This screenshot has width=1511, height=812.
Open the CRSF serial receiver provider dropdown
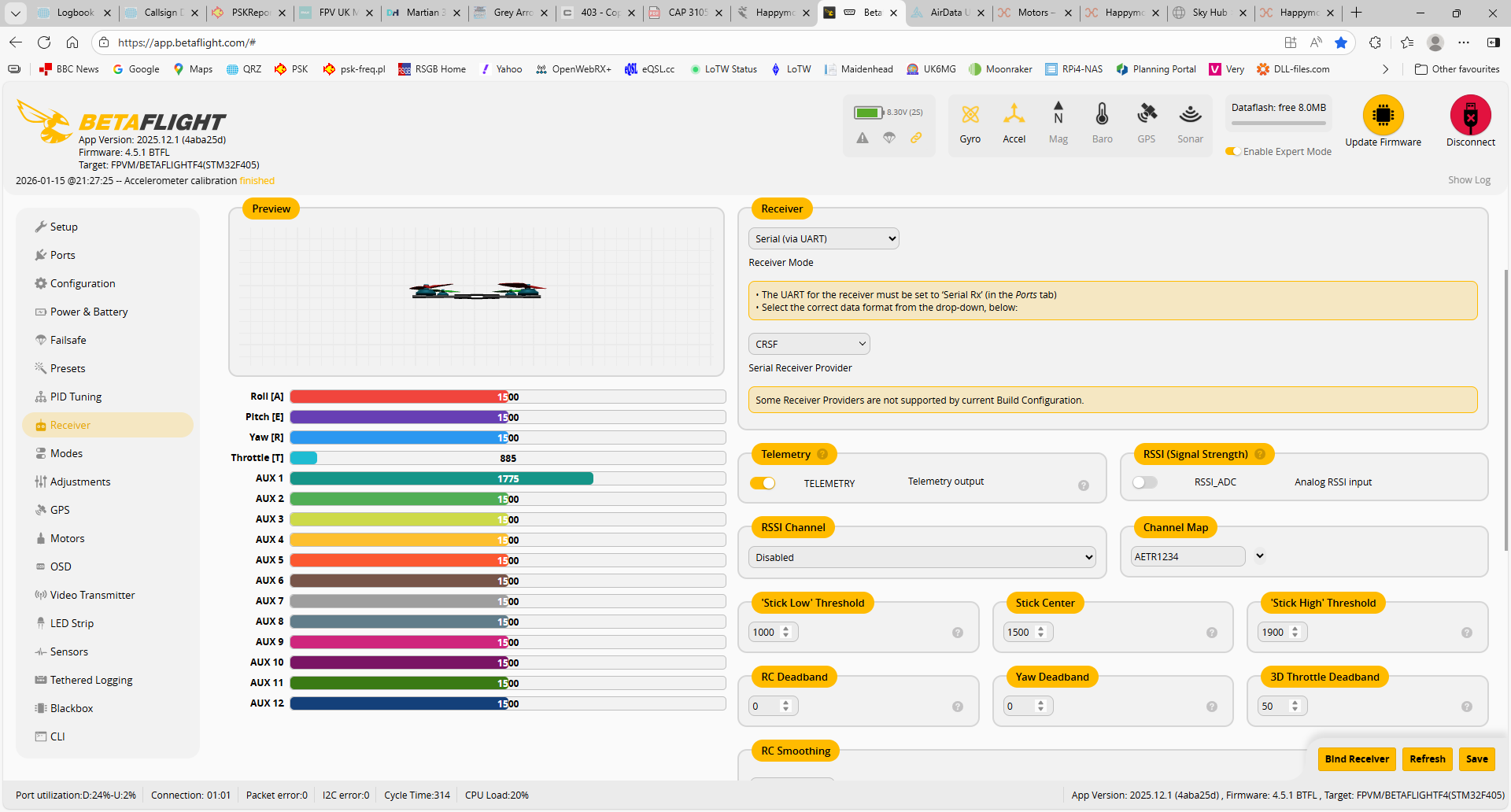(809, 344)
